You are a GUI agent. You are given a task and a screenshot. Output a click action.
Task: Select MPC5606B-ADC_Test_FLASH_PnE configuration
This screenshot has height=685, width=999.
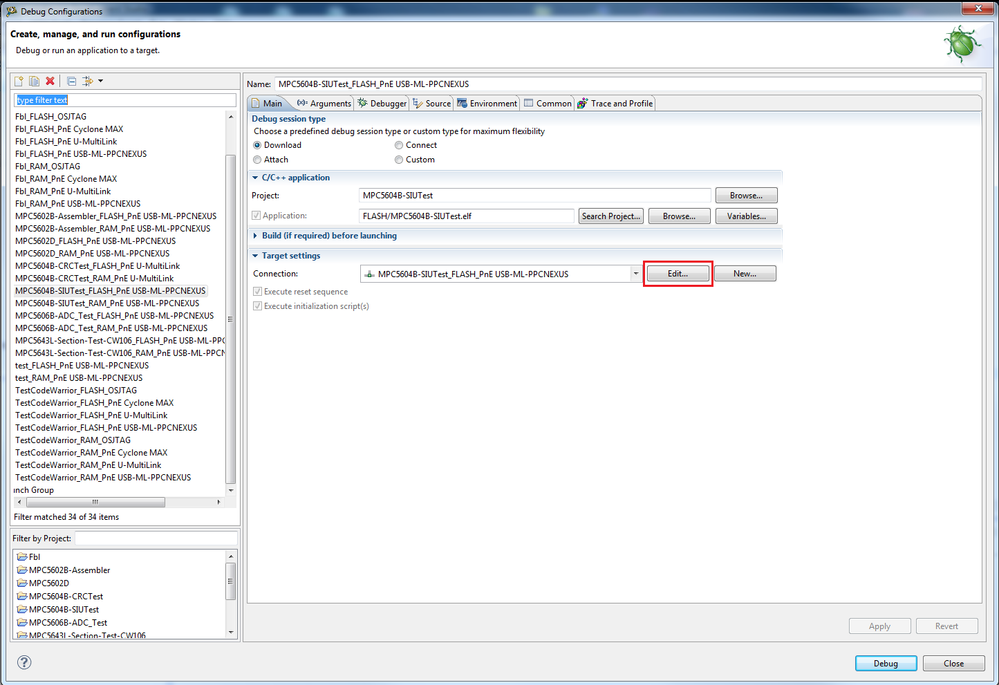(115, 316)
